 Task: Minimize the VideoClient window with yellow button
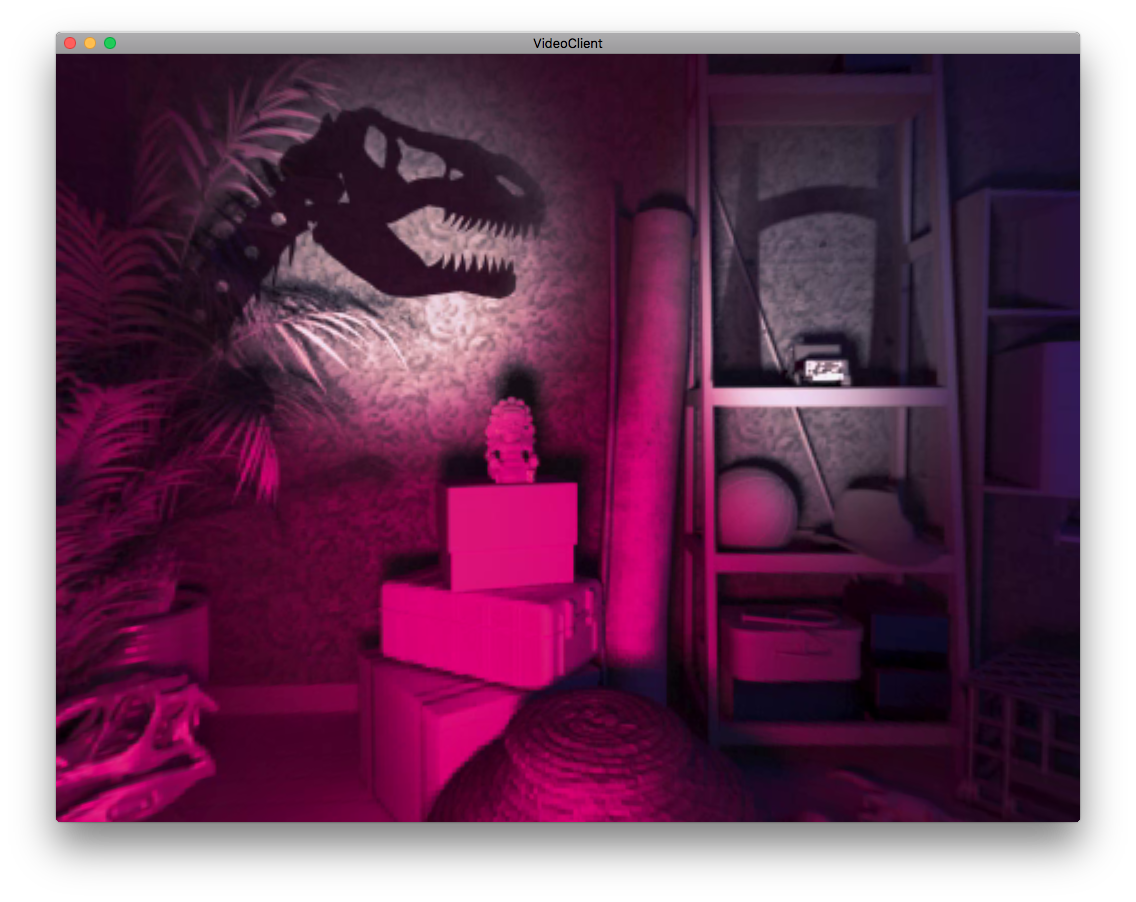(90, 43)
